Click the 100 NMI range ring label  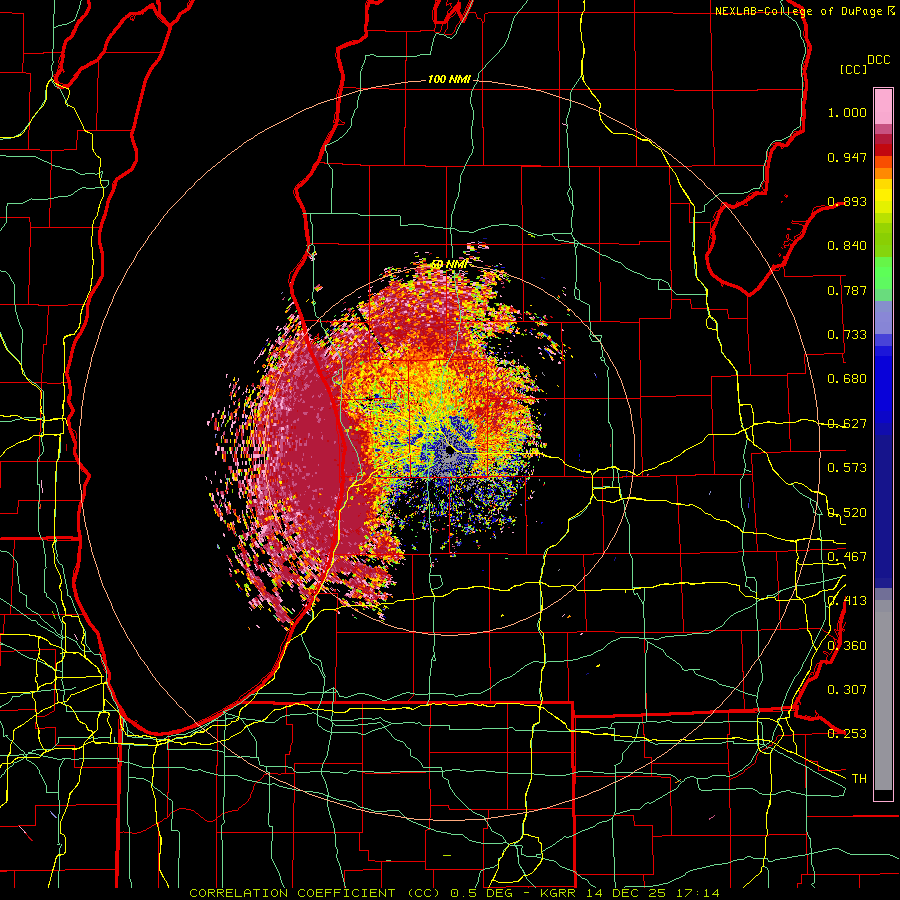[449, 79]
